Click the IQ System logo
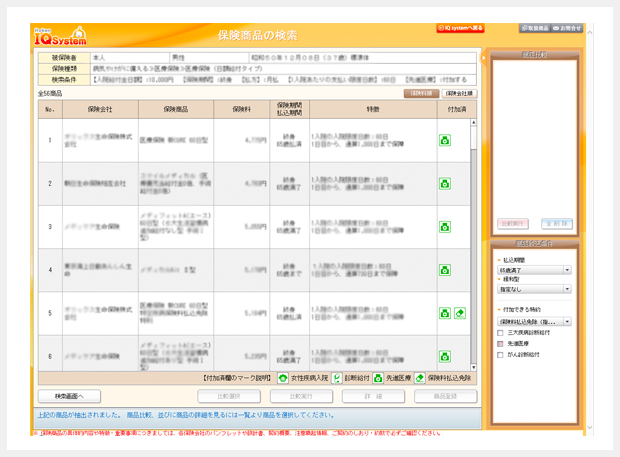620x457 pixels. (59, 37)
